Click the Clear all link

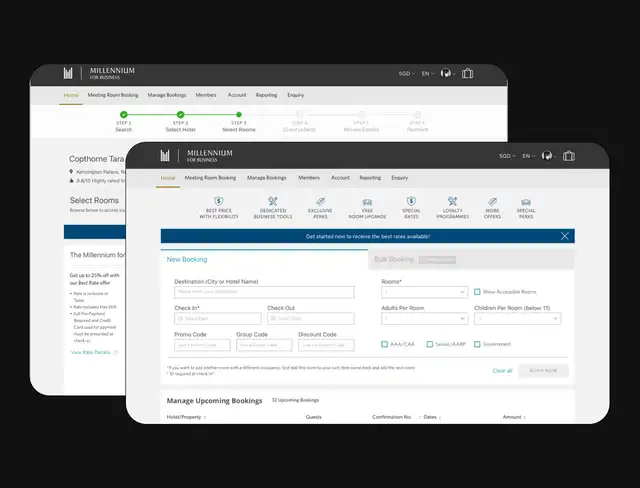coord(502,371)
